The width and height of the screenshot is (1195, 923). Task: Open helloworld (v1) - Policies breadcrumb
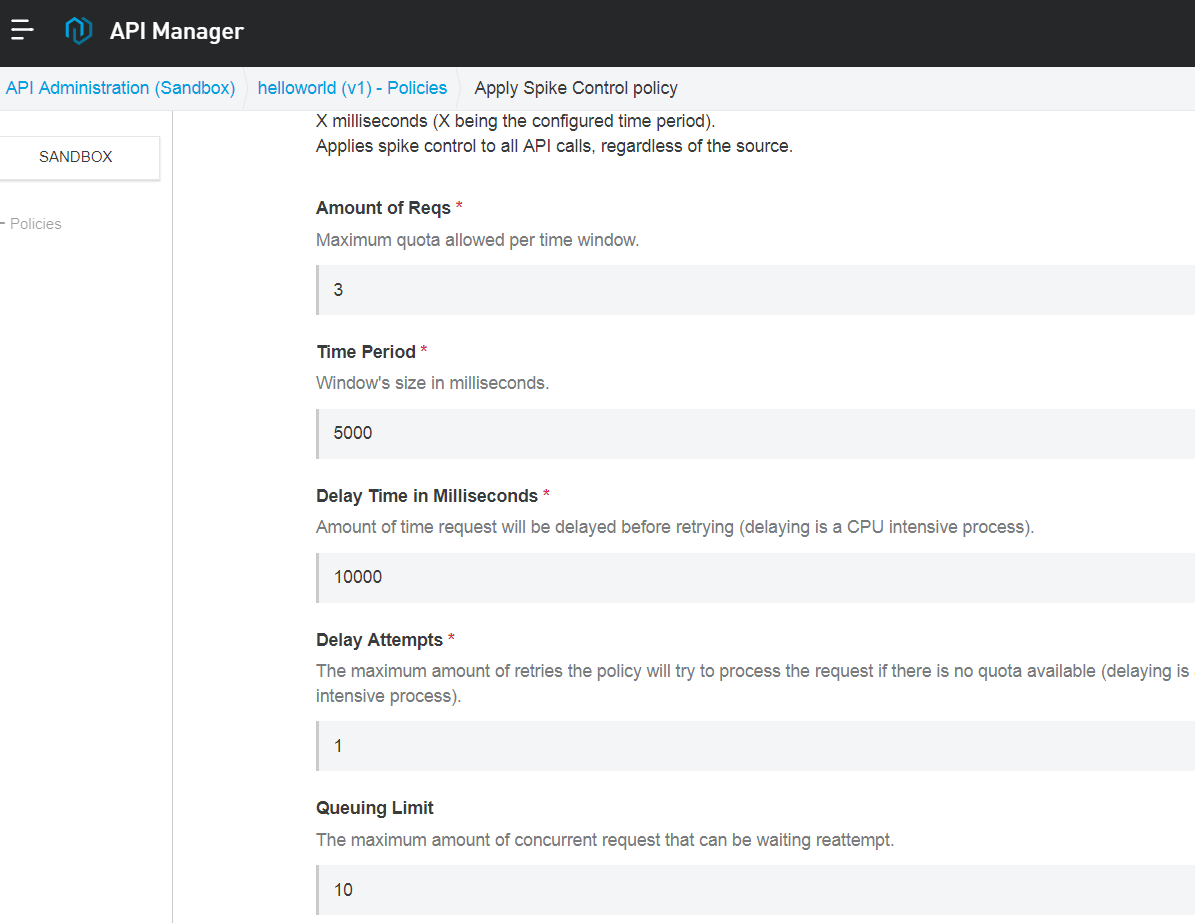352,88
